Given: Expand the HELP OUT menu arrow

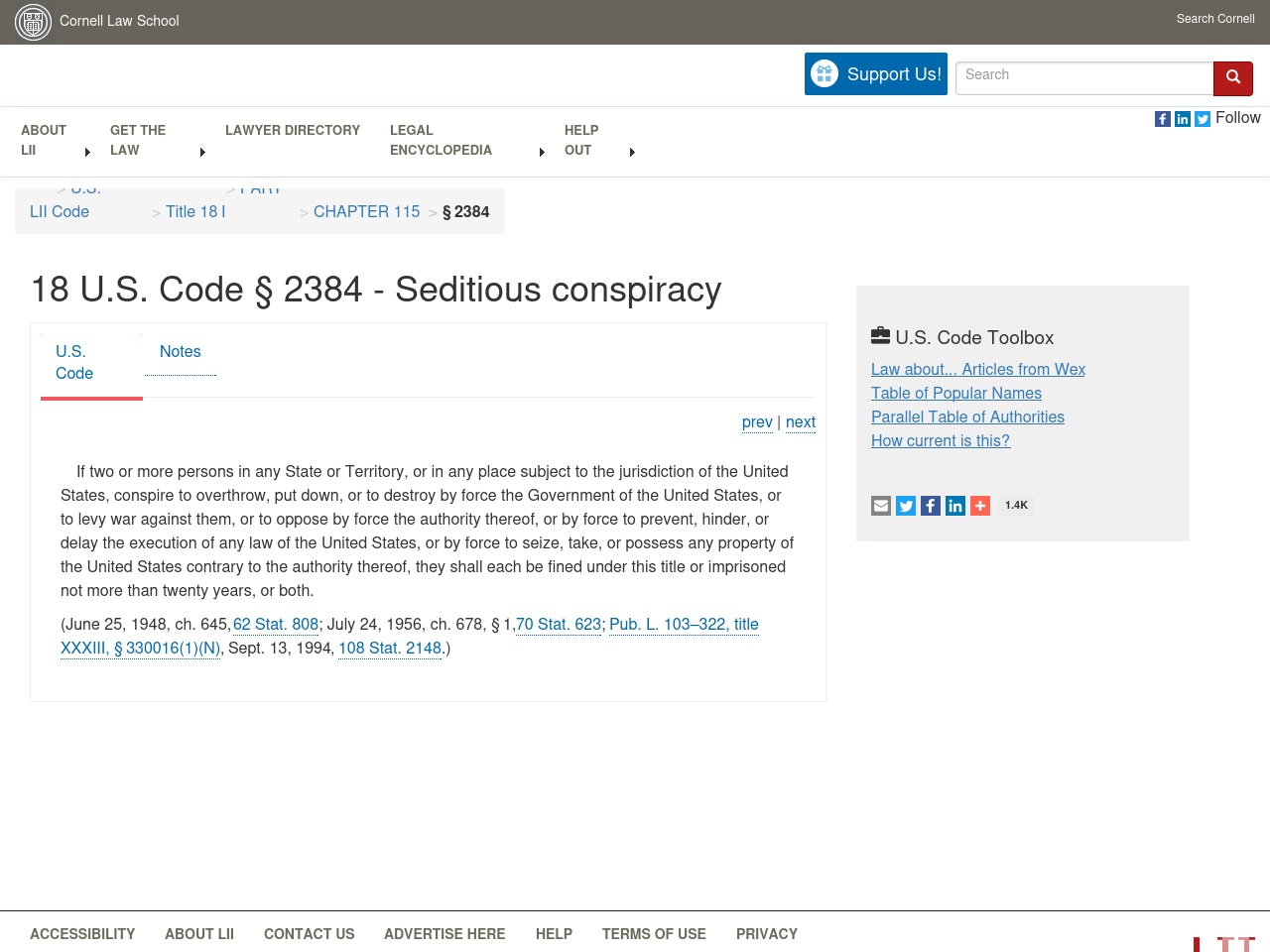Looking at the screenshot, I should 632,152.
